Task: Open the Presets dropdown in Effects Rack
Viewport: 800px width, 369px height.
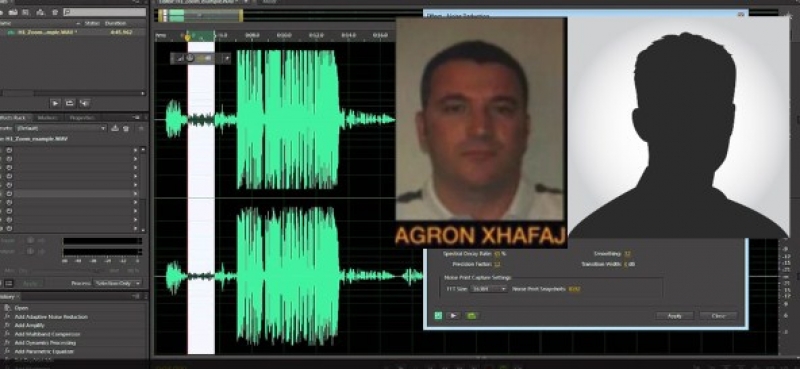Action: click(x=60, y=128)
